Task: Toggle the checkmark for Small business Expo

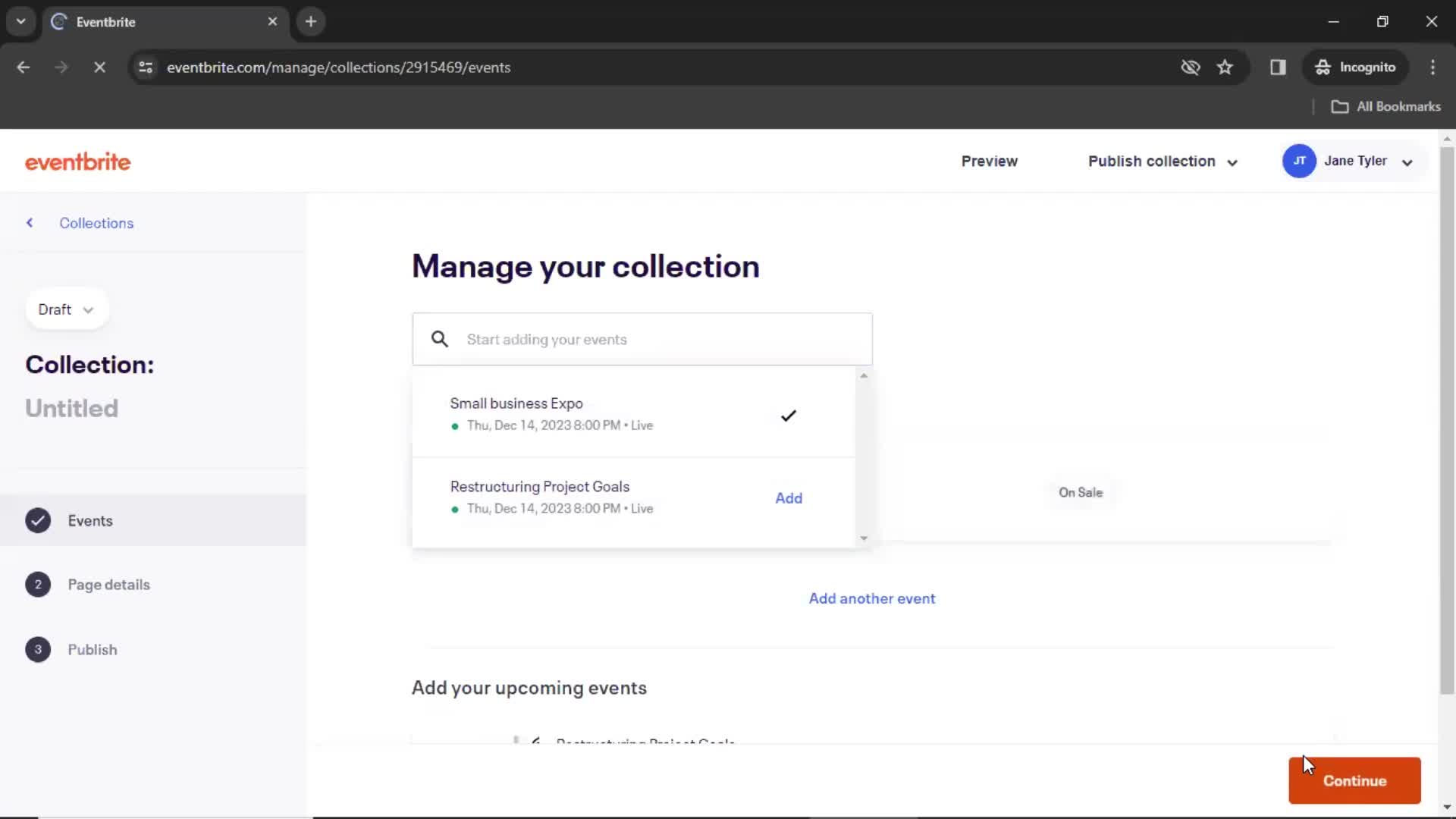Action: pyautogui.click(x=789, y=416)
